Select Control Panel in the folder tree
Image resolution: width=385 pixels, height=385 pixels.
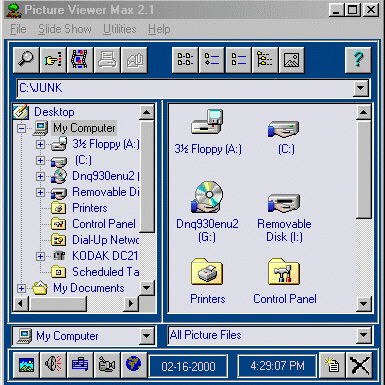tap(104, 224)
